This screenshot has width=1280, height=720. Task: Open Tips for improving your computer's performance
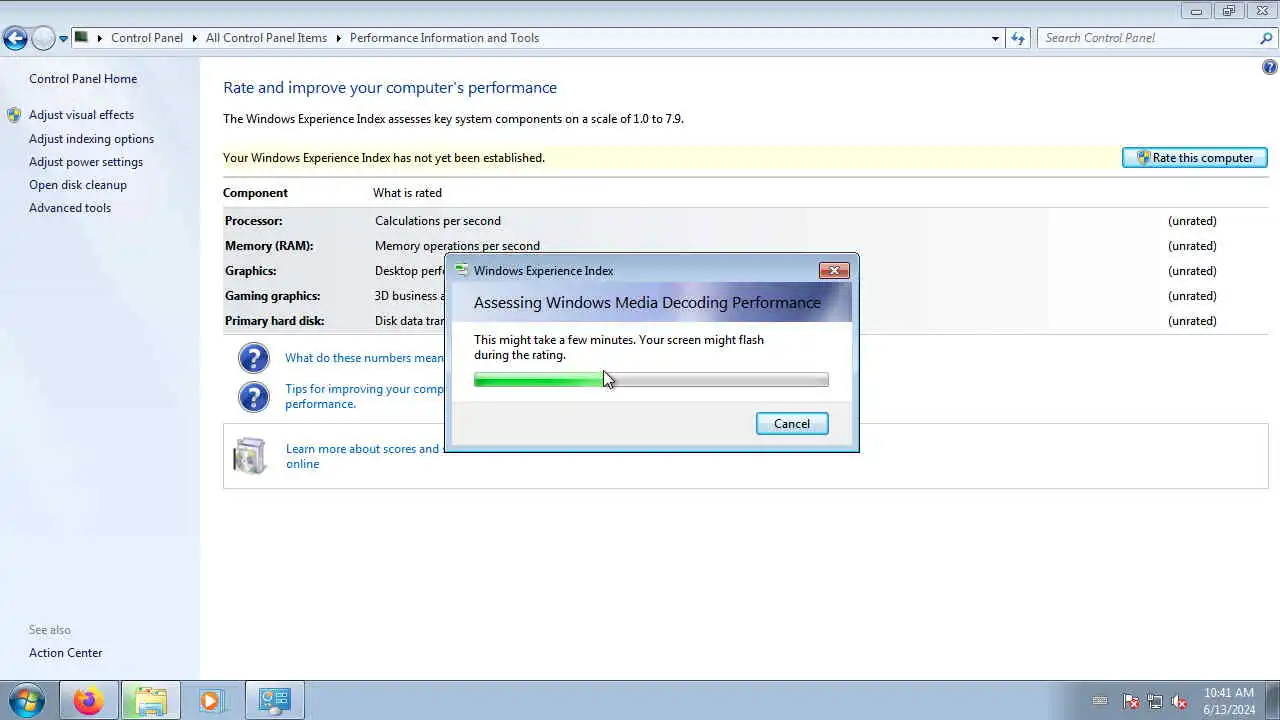(364, 396)
